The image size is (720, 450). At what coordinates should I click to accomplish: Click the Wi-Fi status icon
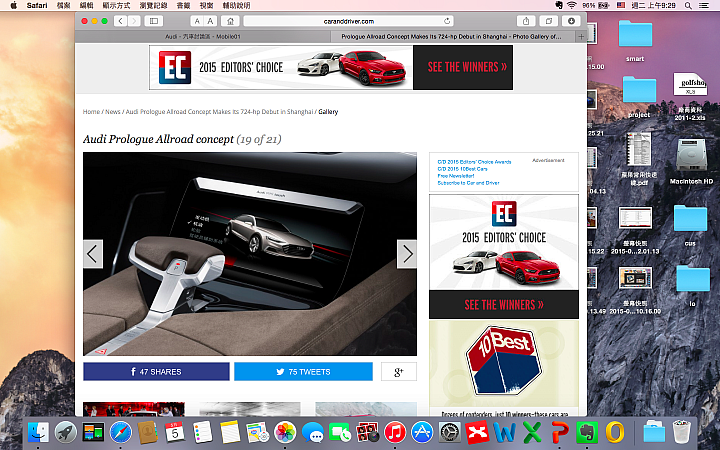pos(572,6)
